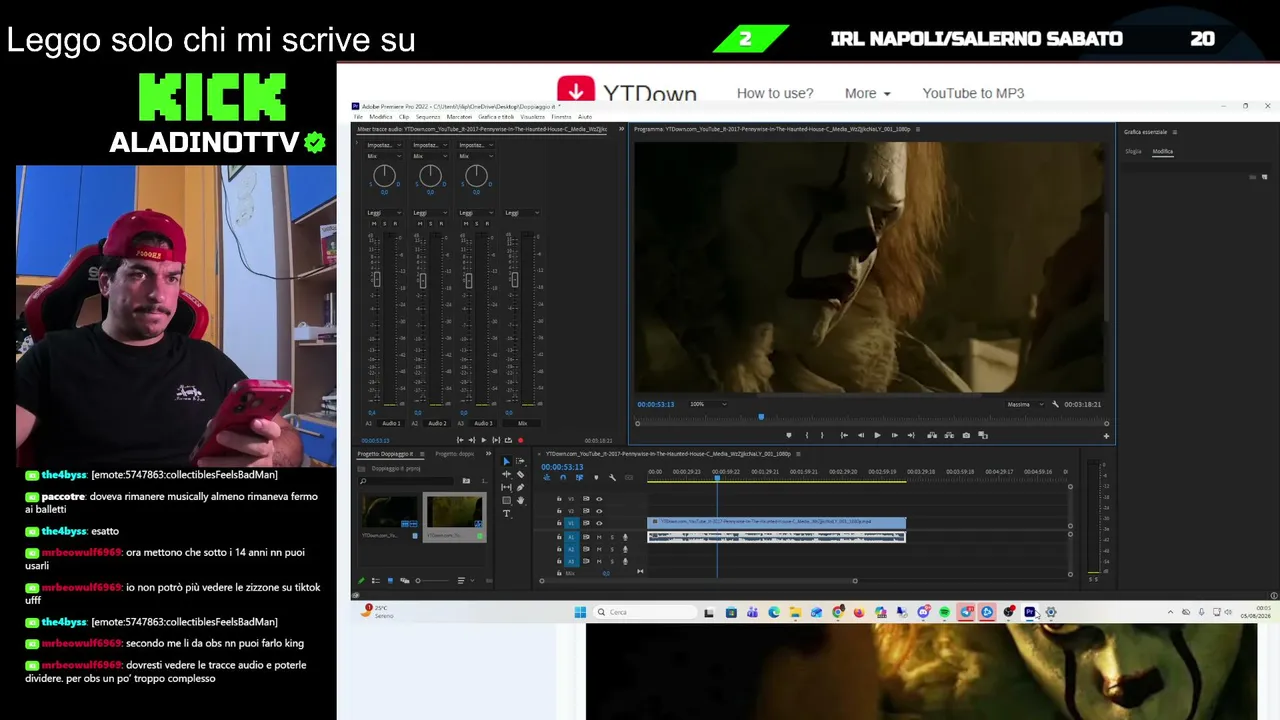This screenshot has width=1280, height=720.
Task: Export frame with the camera icon
Action: [966, 435]
